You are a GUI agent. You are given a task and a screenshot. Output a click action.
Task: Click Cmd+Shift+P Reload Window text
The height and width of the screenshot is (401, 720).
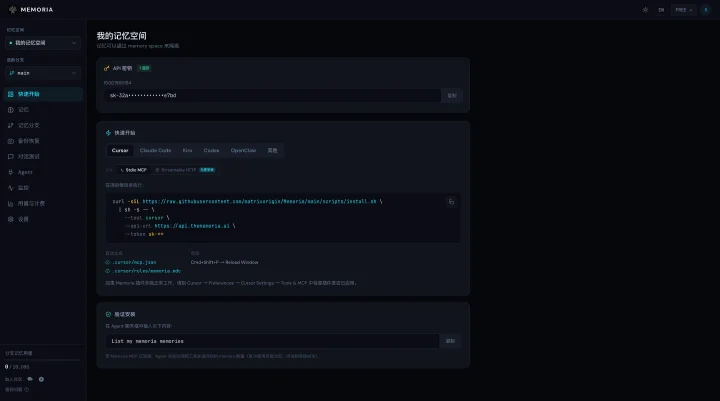click(225, 262)
